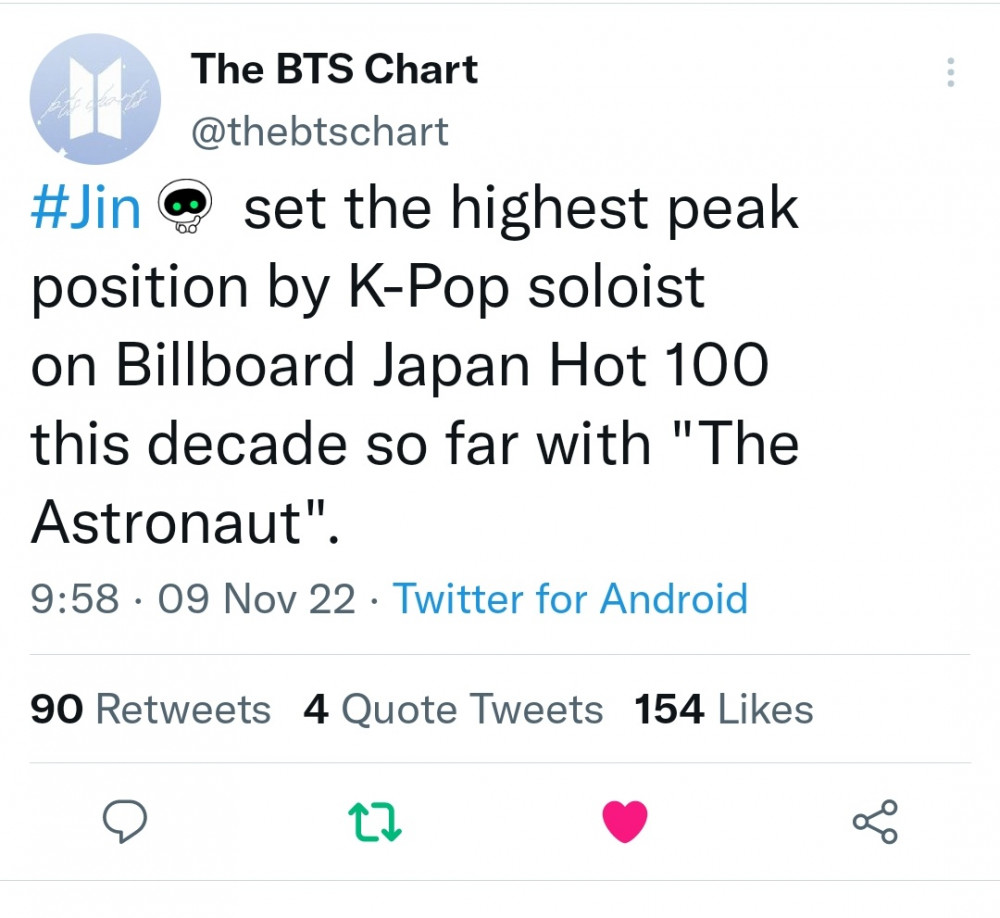
Task: Open the reply speech bubble icon
Action: point(125,821)
